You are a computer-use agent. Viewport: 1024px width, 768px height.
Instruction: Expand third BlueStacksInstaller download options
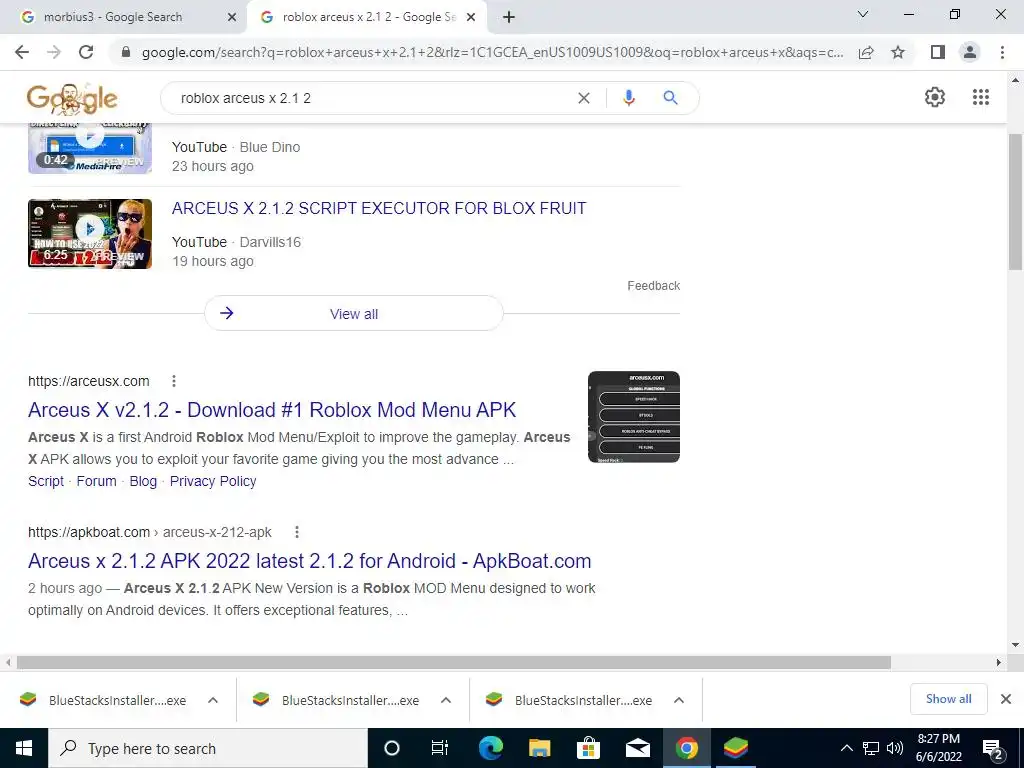tap(679, 700)
